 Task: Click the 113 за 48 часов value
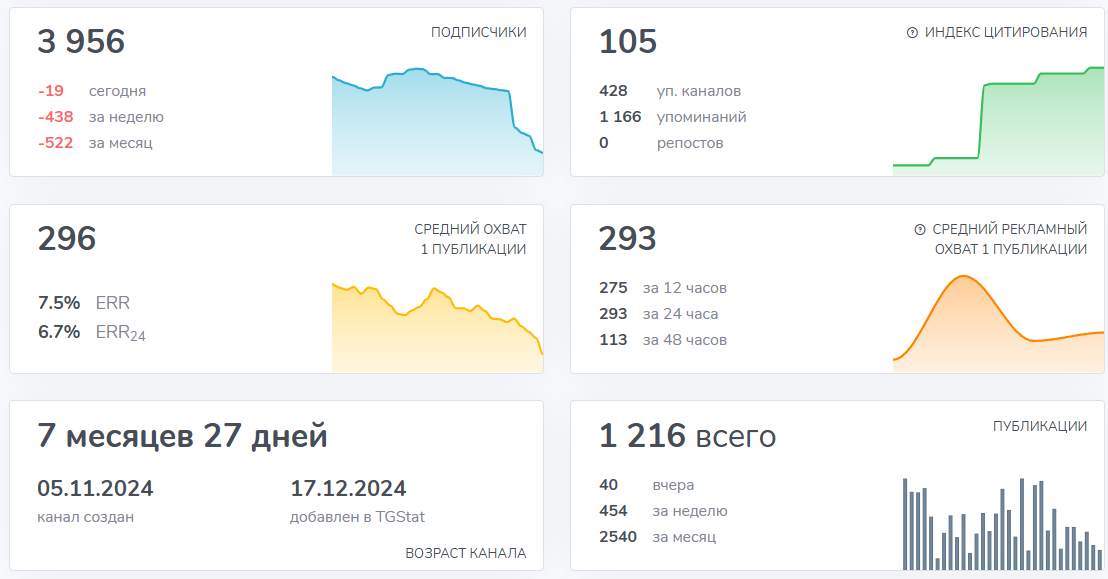[613, 341]
